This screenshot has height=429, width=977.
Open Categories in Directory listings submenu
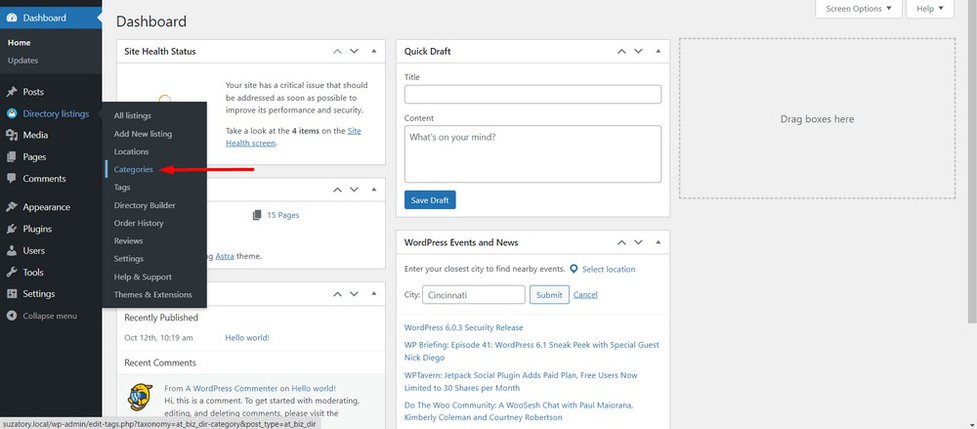point(133,169)
